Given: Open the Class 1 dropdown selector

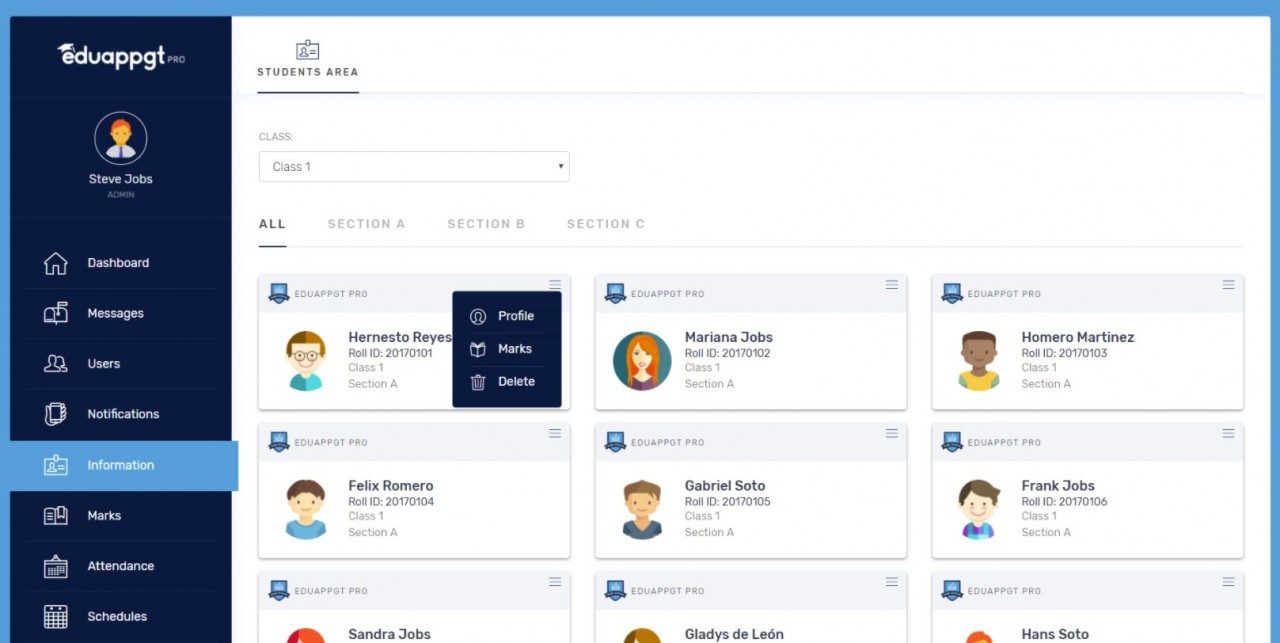Looking at the screenshot, I should pyautogui.click(x=414, y=167).
